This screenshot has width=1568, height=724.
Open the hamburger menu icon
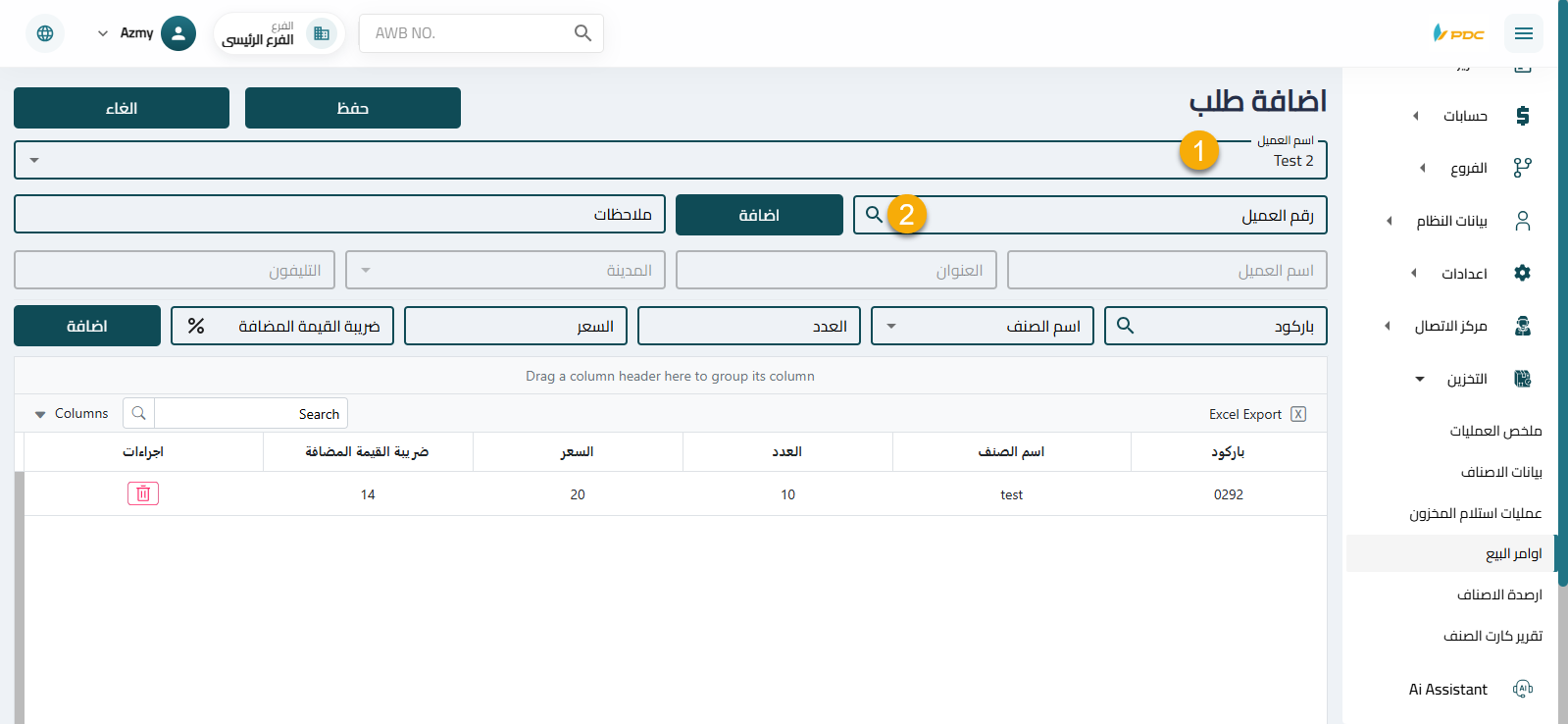[x=1523, y=33]
